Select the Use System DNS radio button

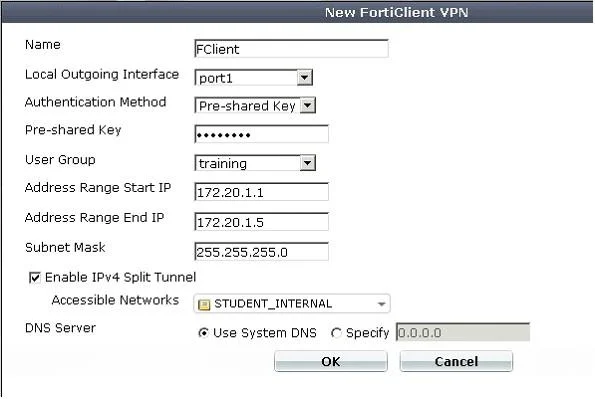point(204,333)
